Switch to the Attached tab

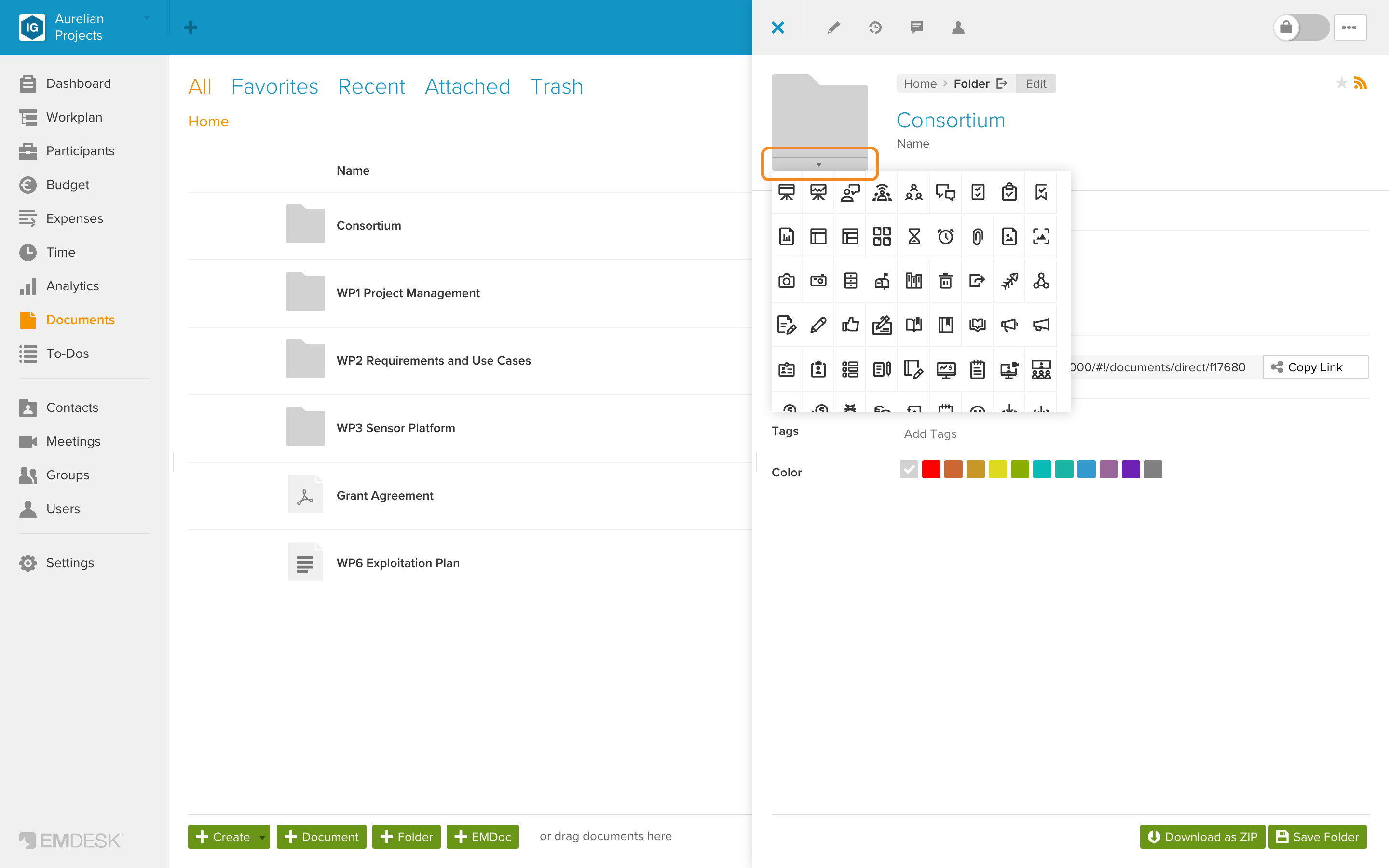[x=467, y=86]
